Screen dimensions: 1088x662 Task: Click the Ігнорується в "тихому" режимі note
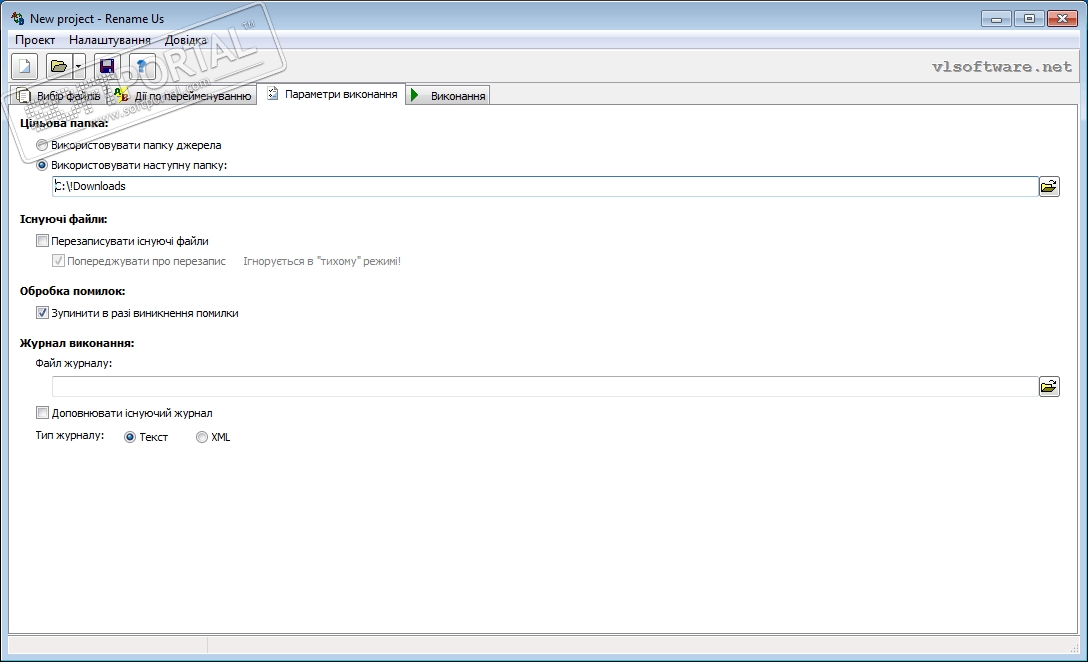pyautogui.click(x=322, y=262)
